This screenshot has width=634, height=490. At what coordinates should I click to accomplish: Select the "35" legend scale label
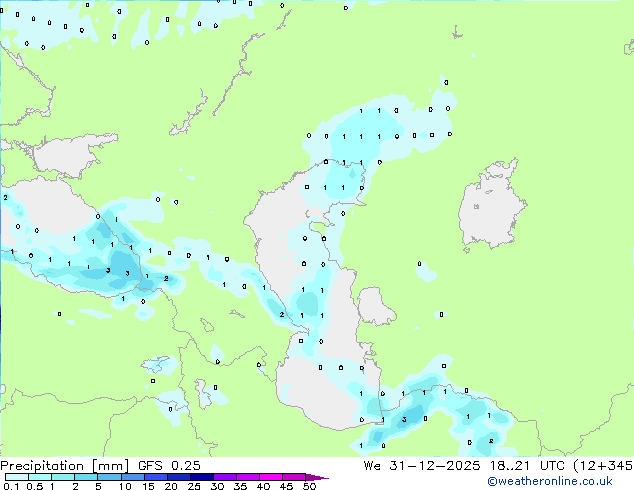coord(240,486)
